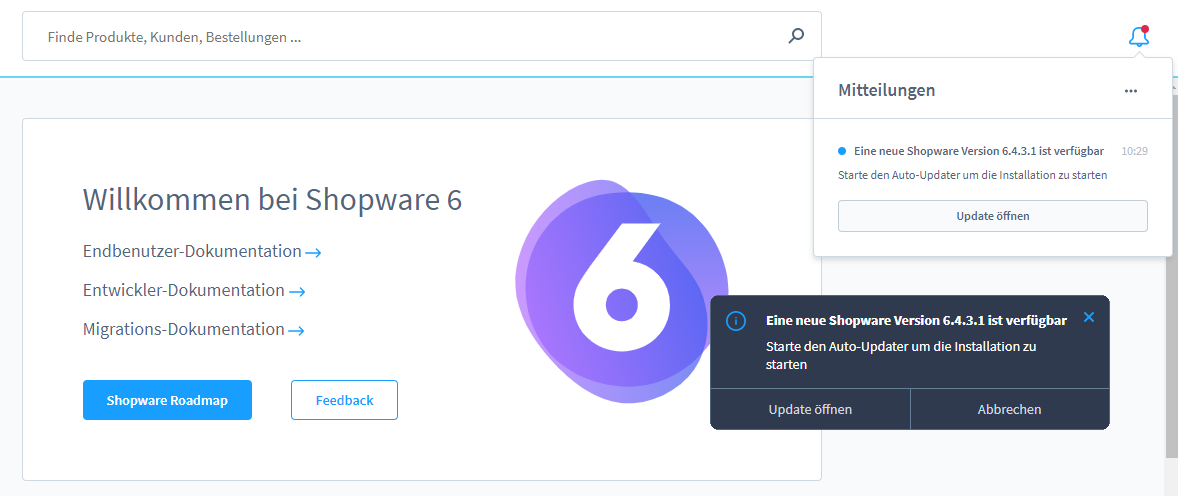Screen dimensions: 1178x496
Task: Click Abbrechen in dark notification
Action: pyautogui.click(x=1009, y=410)
